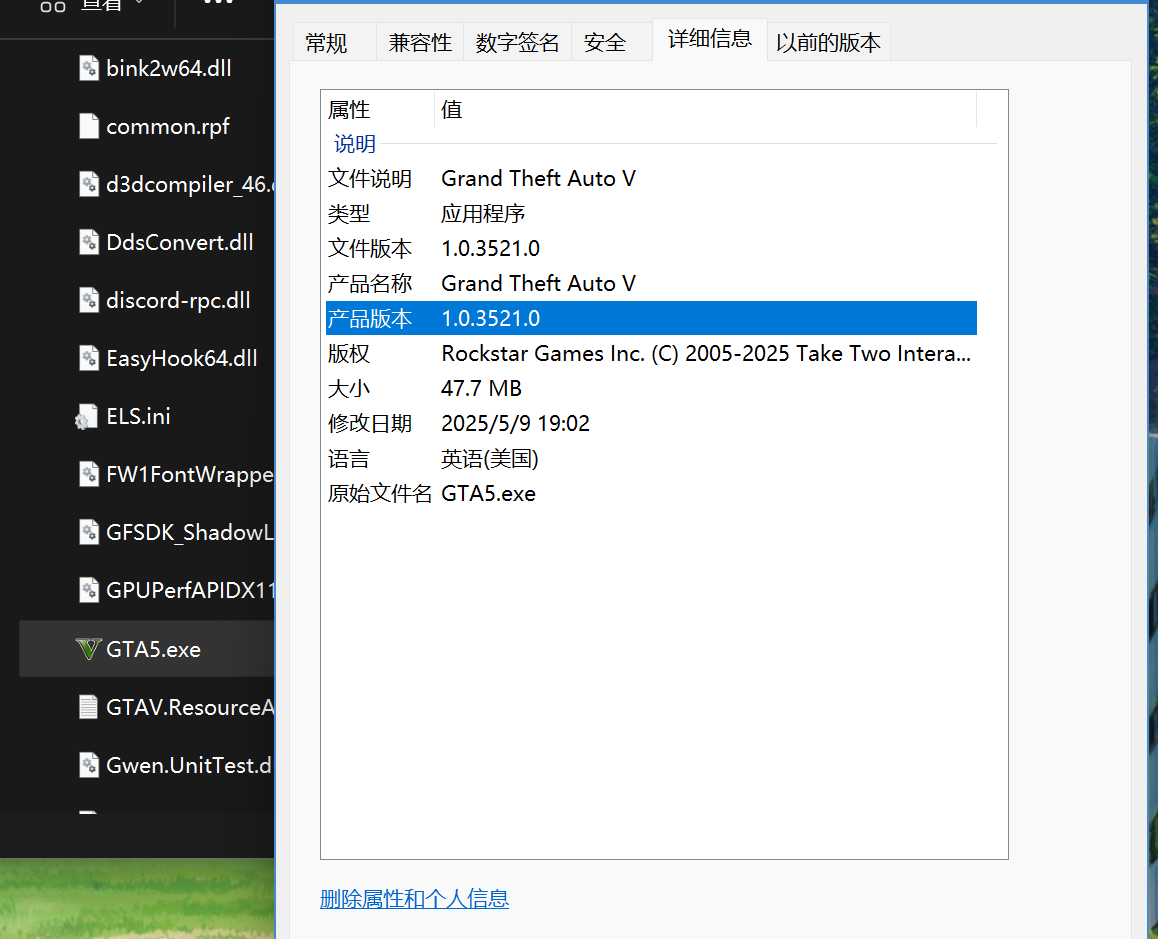Switch to the 兼容性 tab

click(x=419, y=43)
